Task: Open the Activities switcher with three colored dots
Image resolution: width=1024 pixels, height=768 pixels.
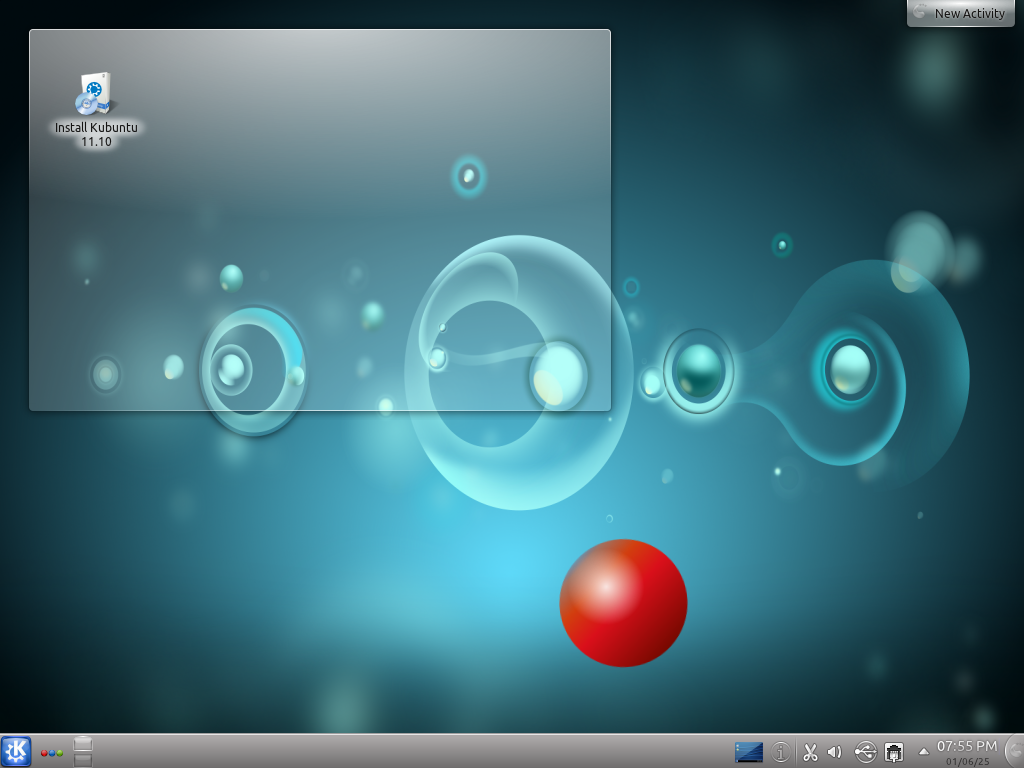Action: pos(52,753)
